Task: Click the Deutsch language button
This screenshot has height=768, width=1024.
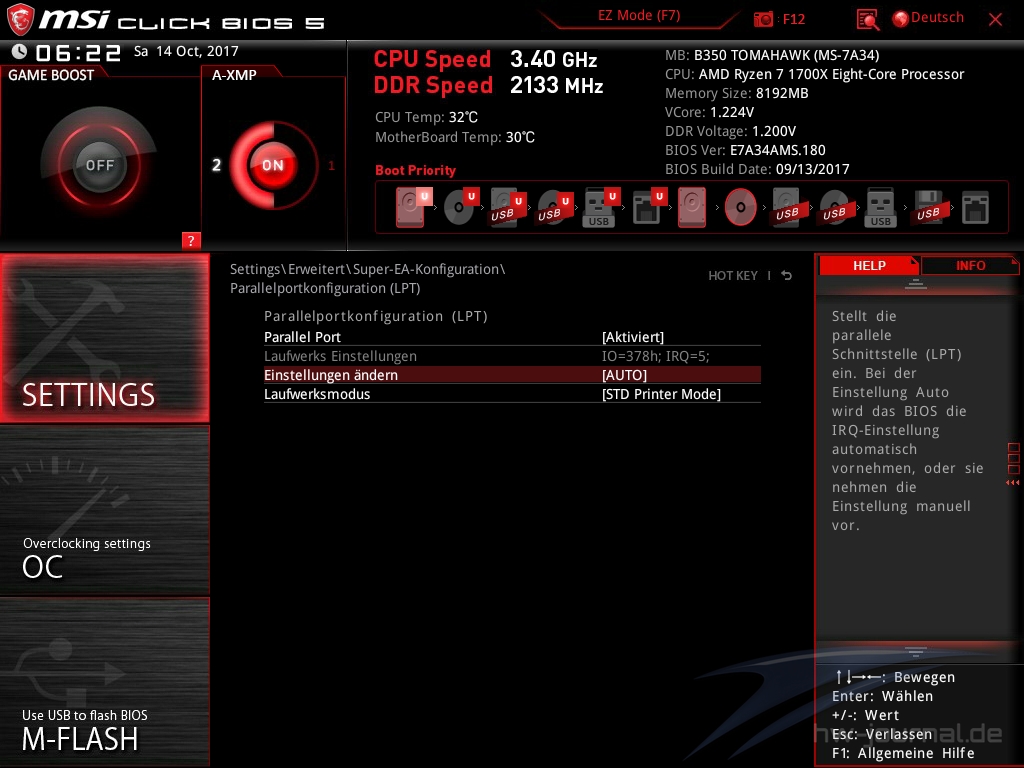Action: click(937, 18)
